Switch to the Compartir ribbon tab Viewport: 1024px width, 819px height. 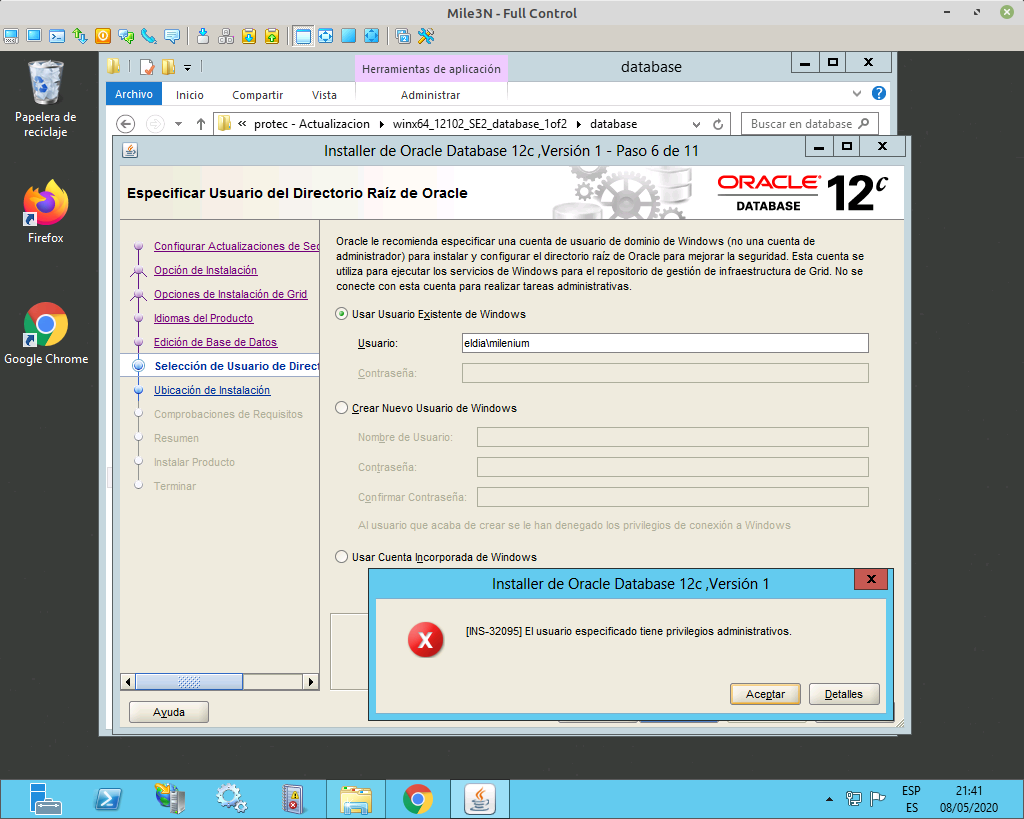tap(257, 93)
